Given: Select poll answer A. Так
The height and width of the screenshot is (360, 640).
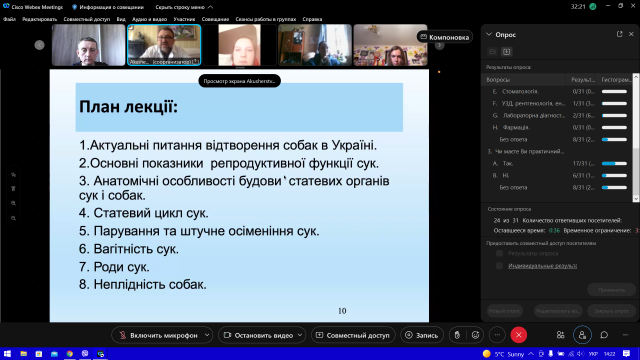Looking at the screenshot, I should point(558,163).
